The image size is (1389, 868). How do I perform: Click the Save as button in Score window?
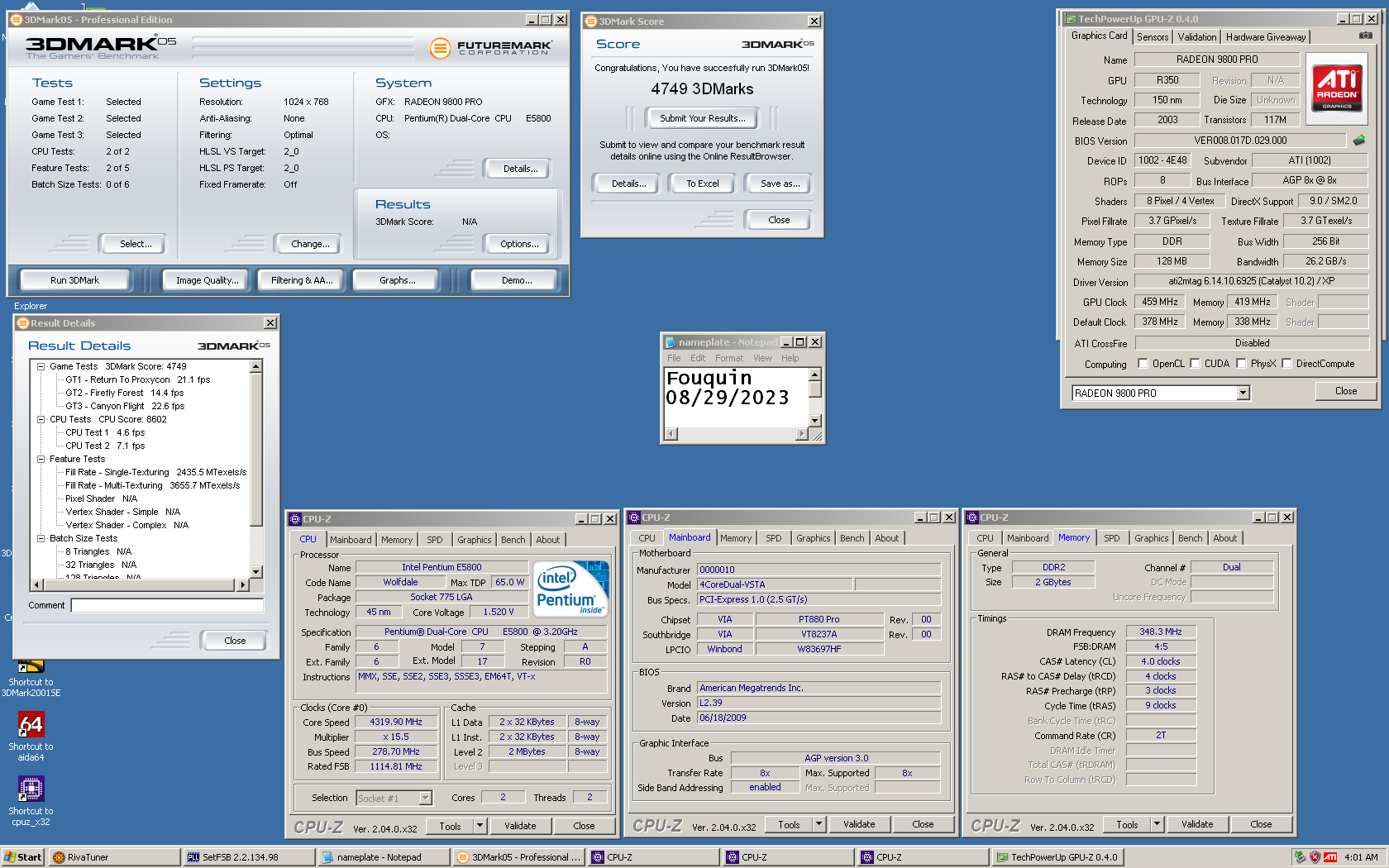[780, 184]
